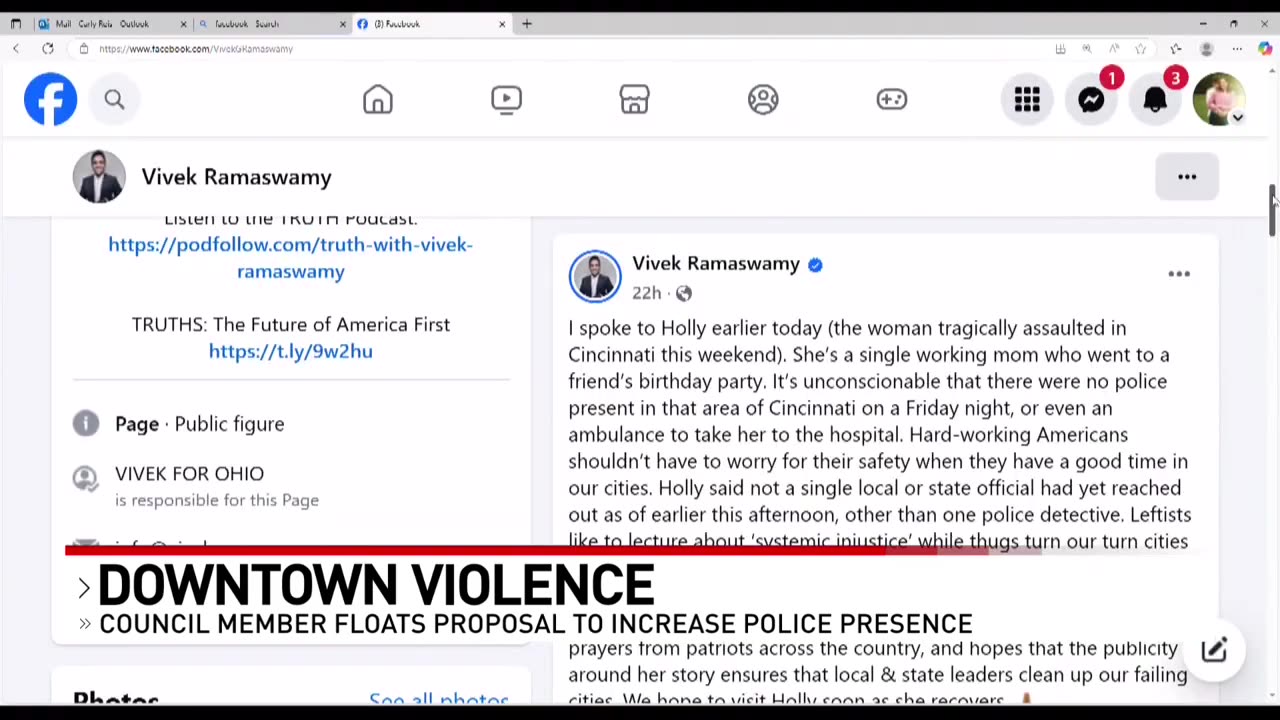This screenshot has height=720, width=1280.
Task: Open the Groups icon in top navigation
Action: pos(763,99)
